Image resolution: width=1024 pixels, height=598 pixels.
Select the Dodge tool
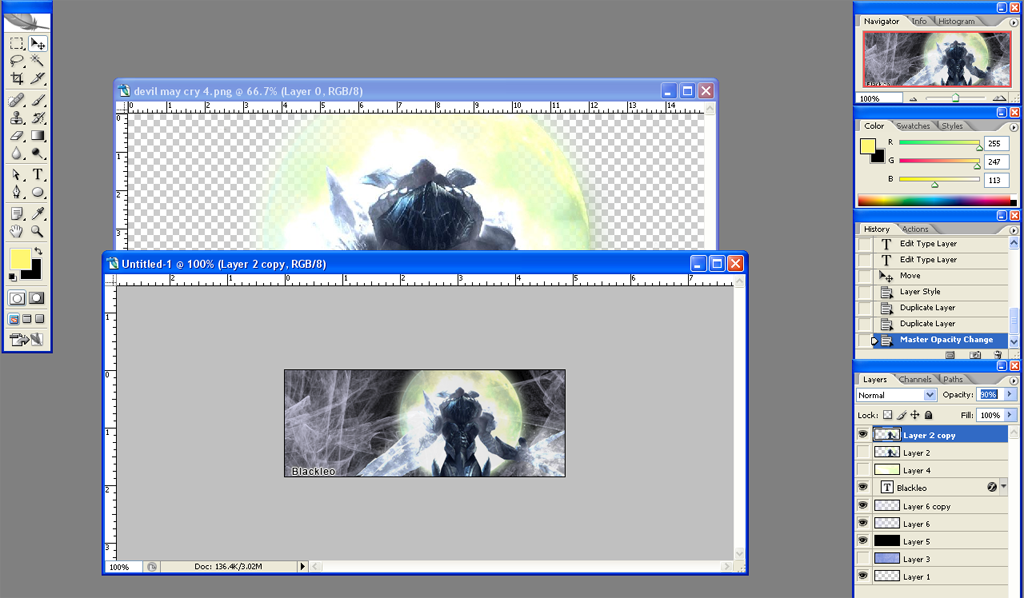(x=37, y=153)
